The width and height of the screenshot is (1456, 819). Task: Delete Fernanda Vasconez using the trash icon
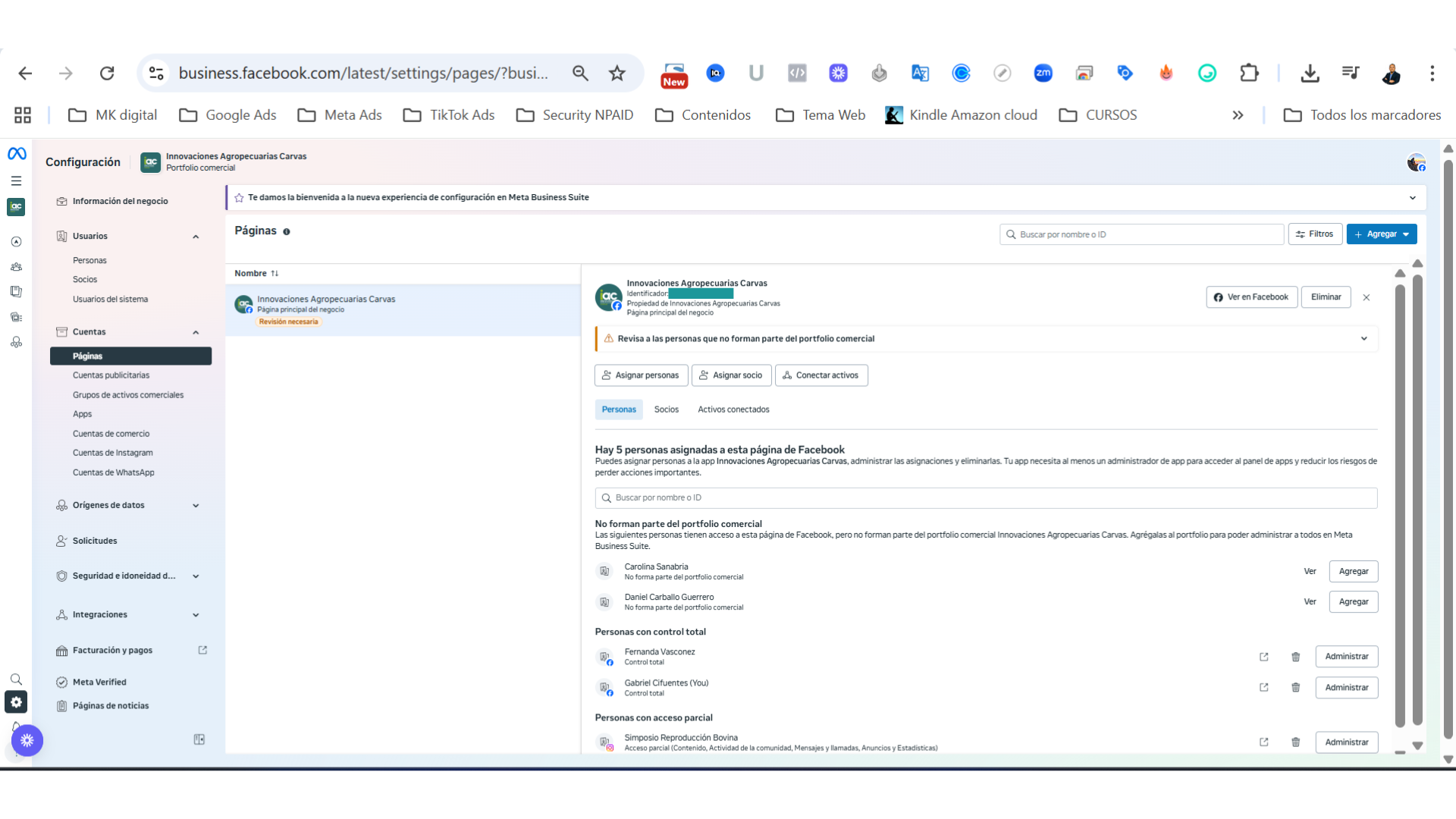coord(1295,657)
